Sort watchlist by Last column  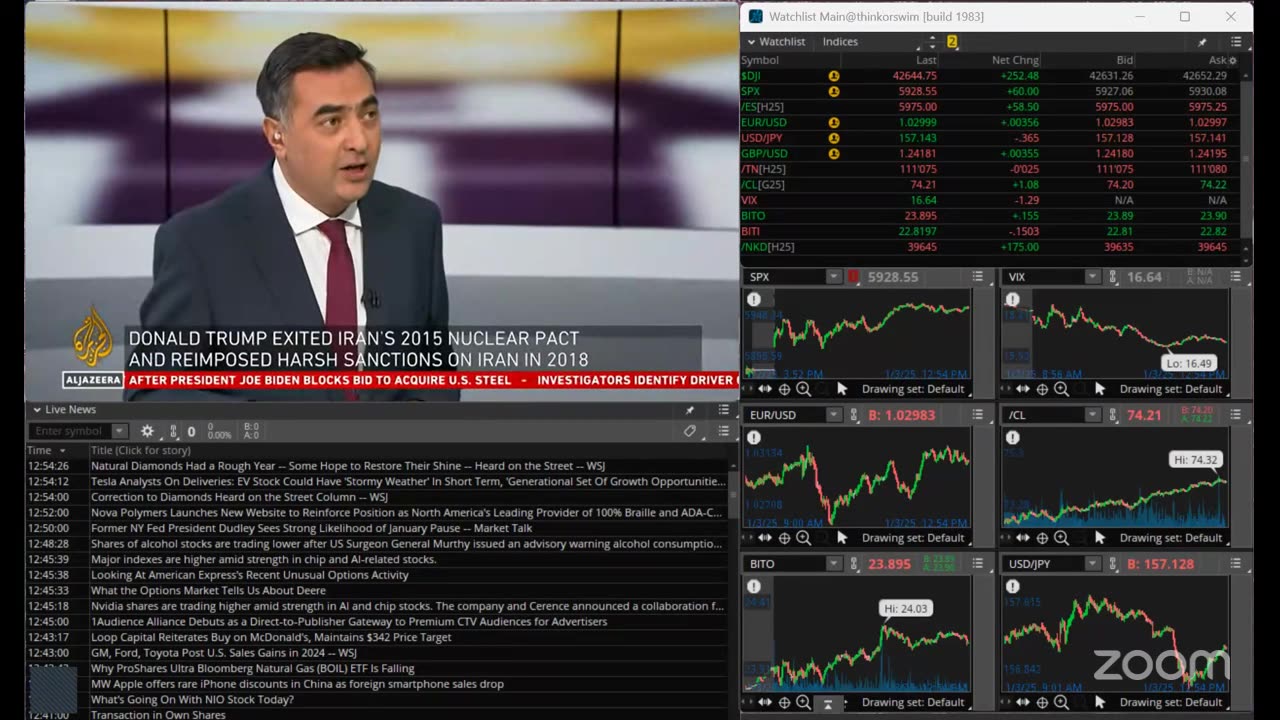[926, 60]
